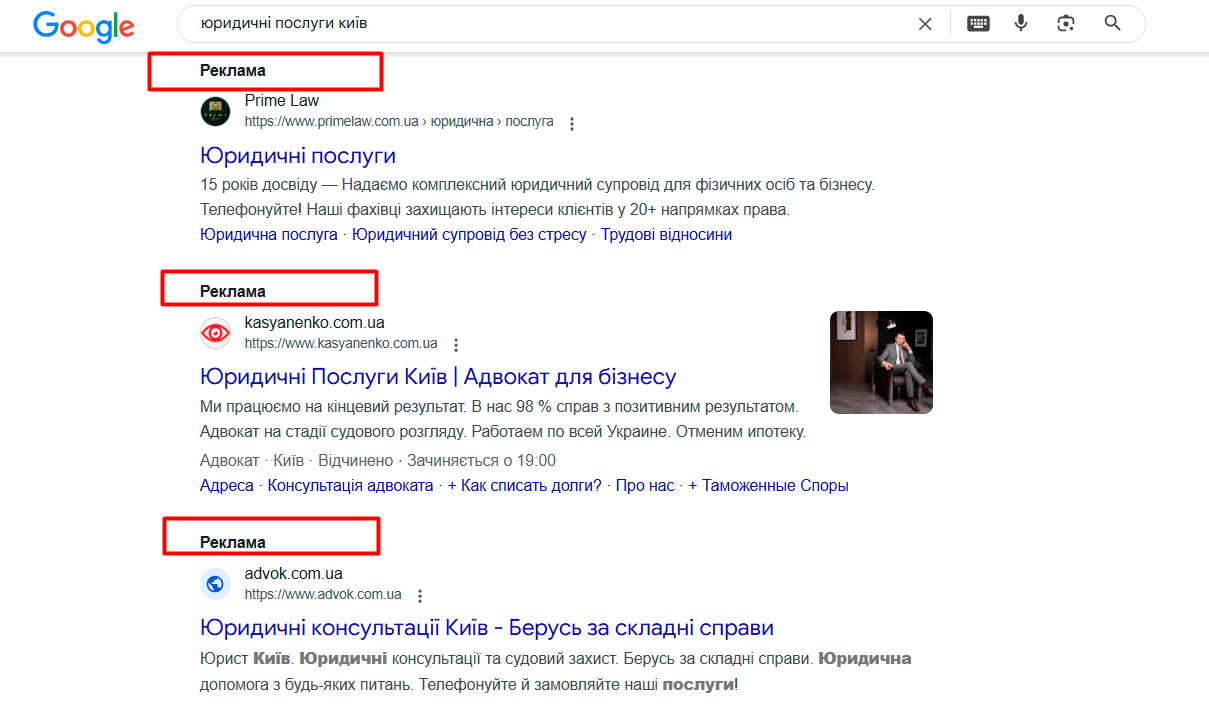This screenshot has height=721, width=1209.
Task: Start voice search with microphone icon
Action: (1020, 23)
